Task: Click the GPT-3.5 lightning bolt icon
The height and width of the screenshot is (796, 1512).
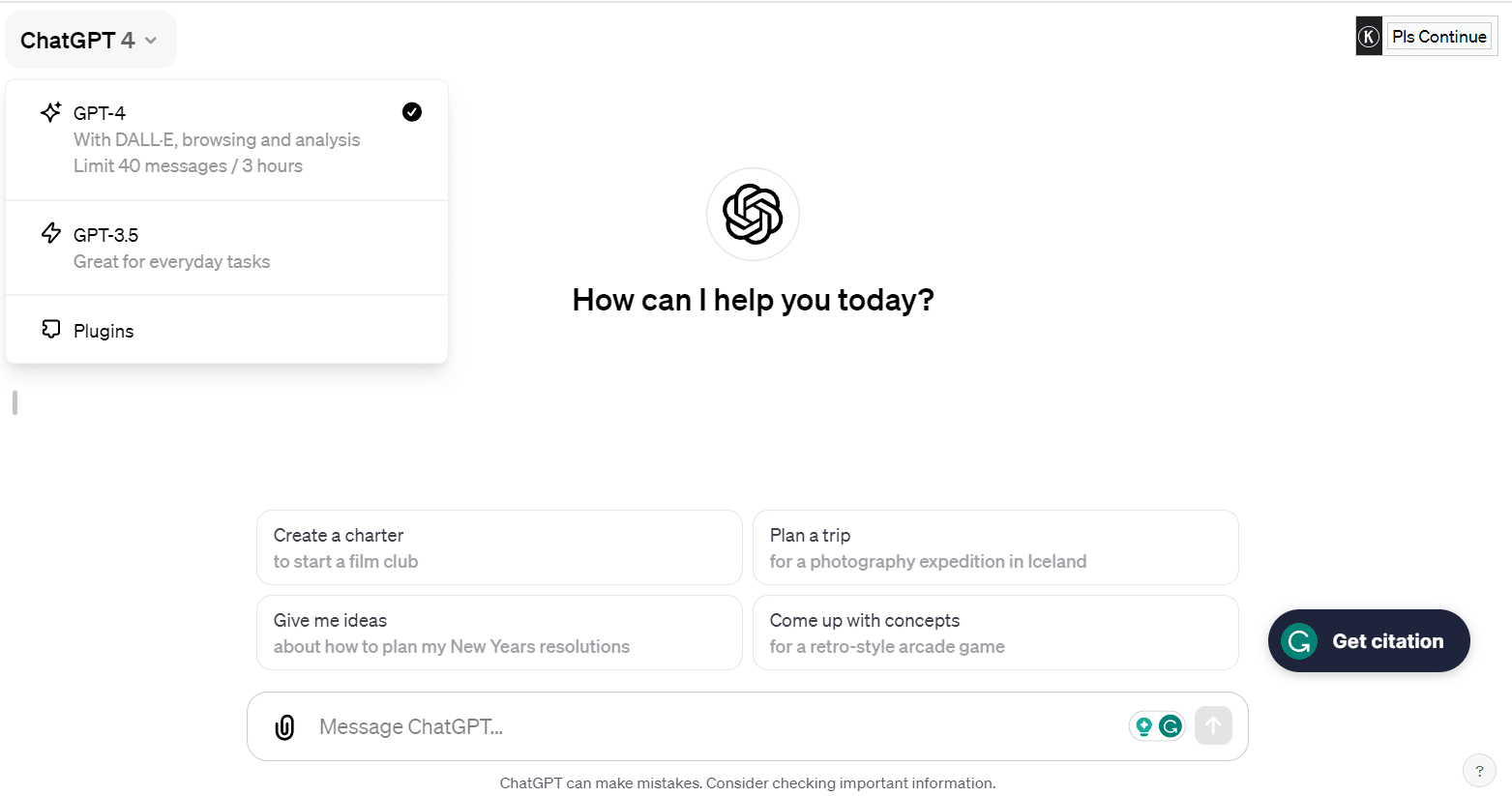Action: pyautogui.click(x=51, y=233)
